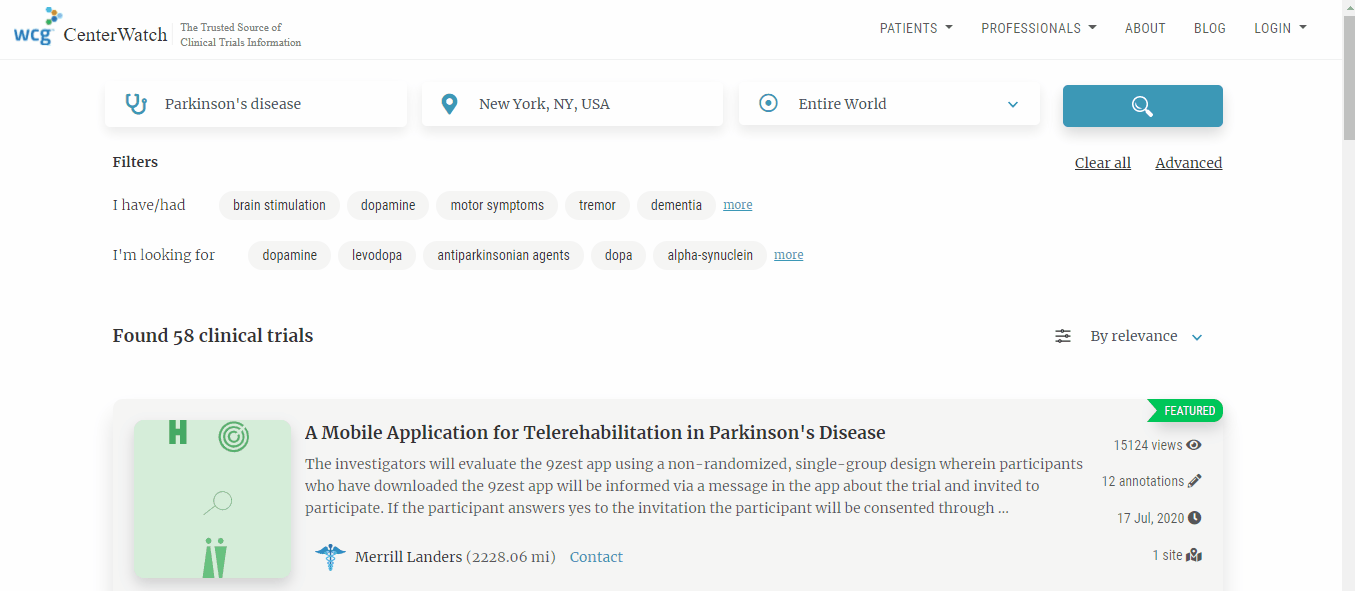The height and width of the screenshot is (591, 1355).
Task: Toggle the levodopa filter chip
Action: click(x=377, y=255)
